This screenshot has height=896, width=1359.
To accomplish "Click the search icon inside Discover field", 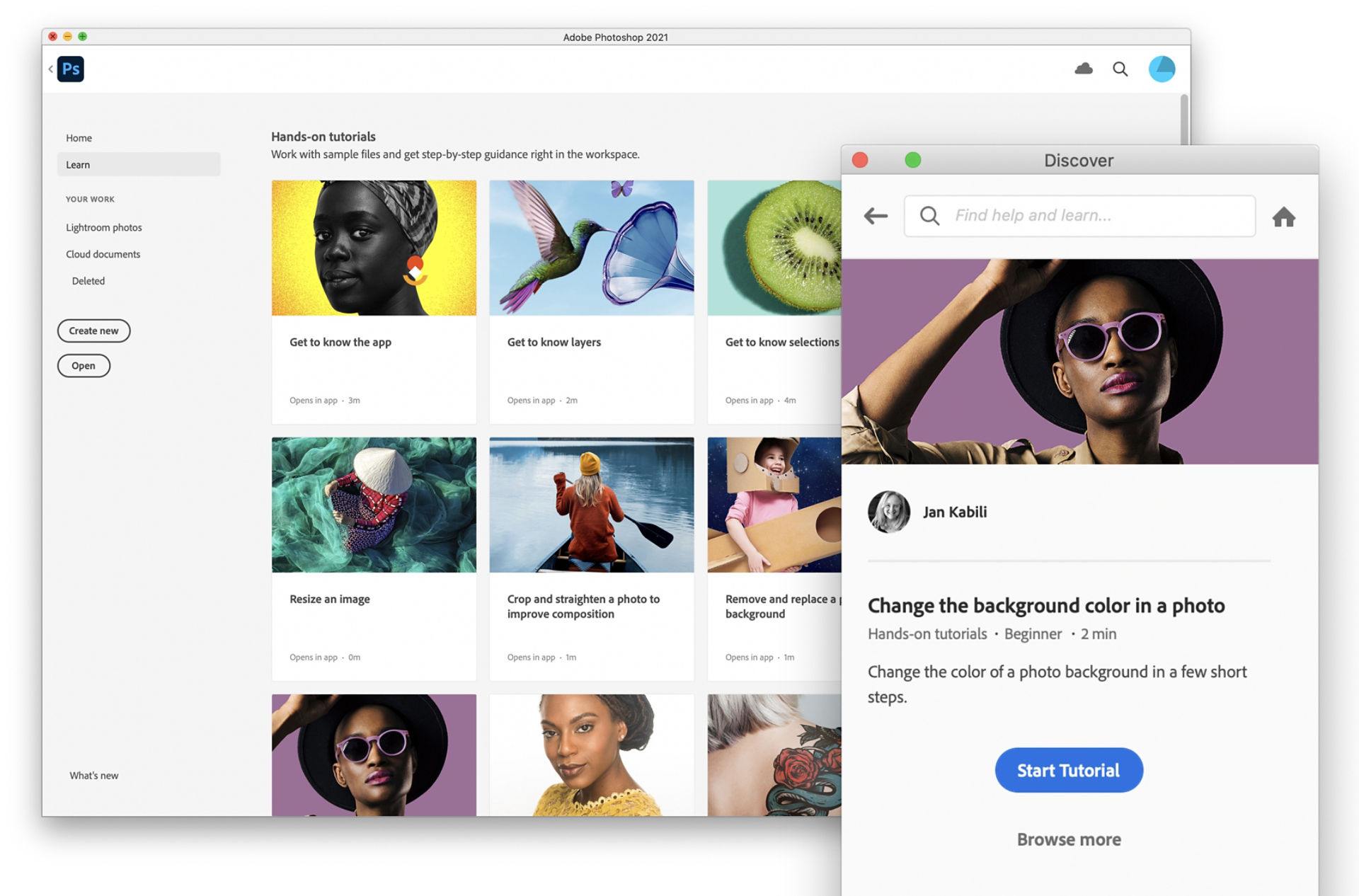I will pos(929,216).
